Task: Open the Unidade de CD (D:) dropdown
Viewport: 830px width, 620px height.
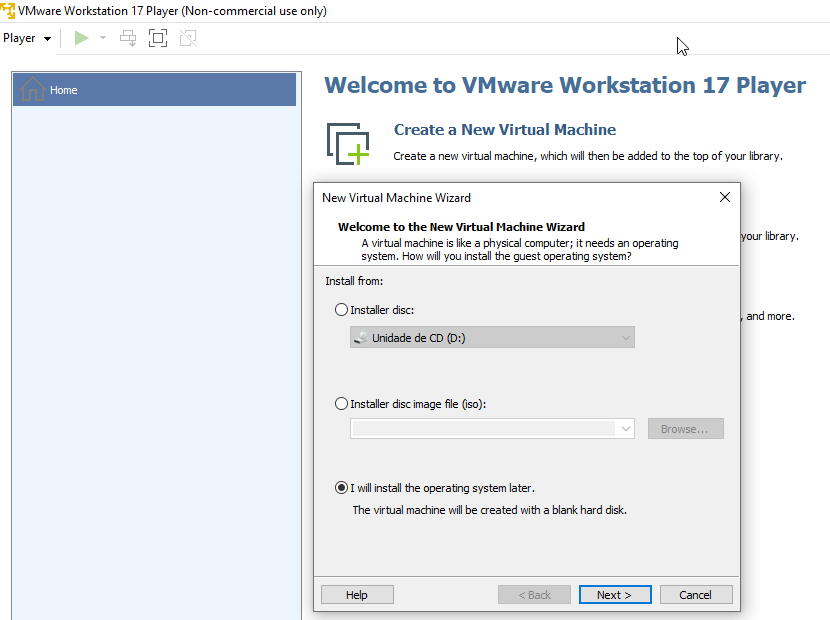Action: pos(492,337)
